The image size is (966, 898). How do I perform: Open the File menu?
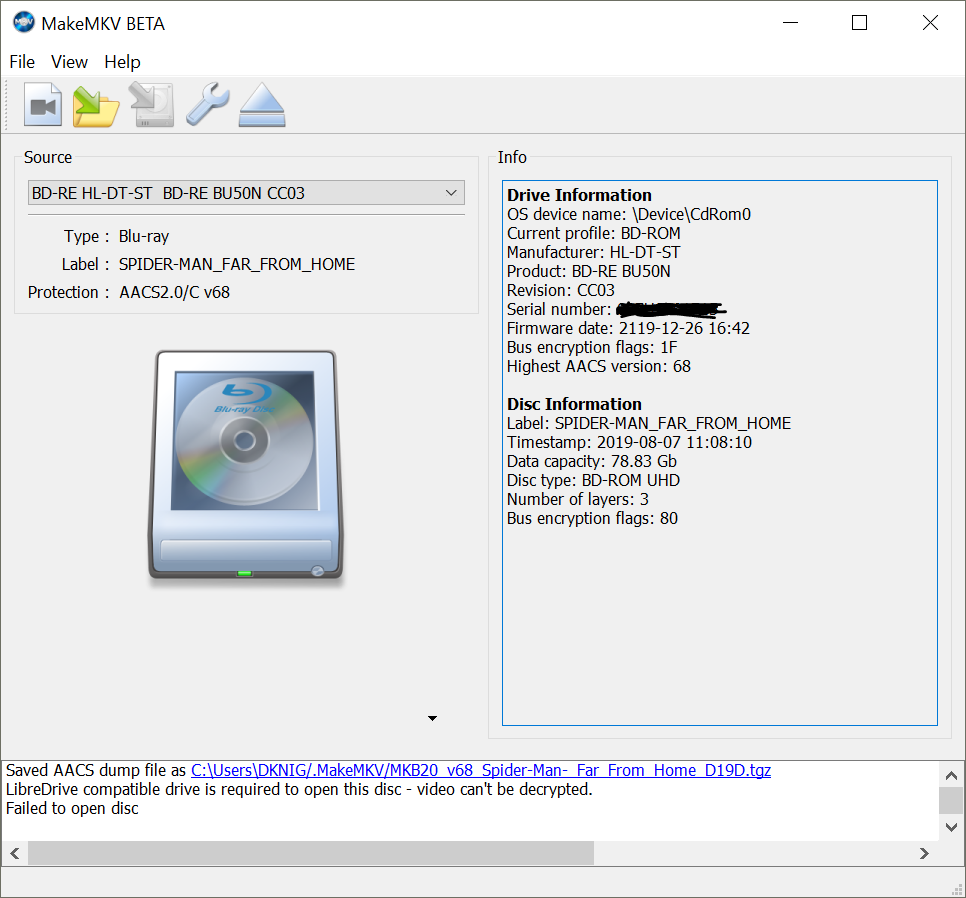click(x=22, y=62)
